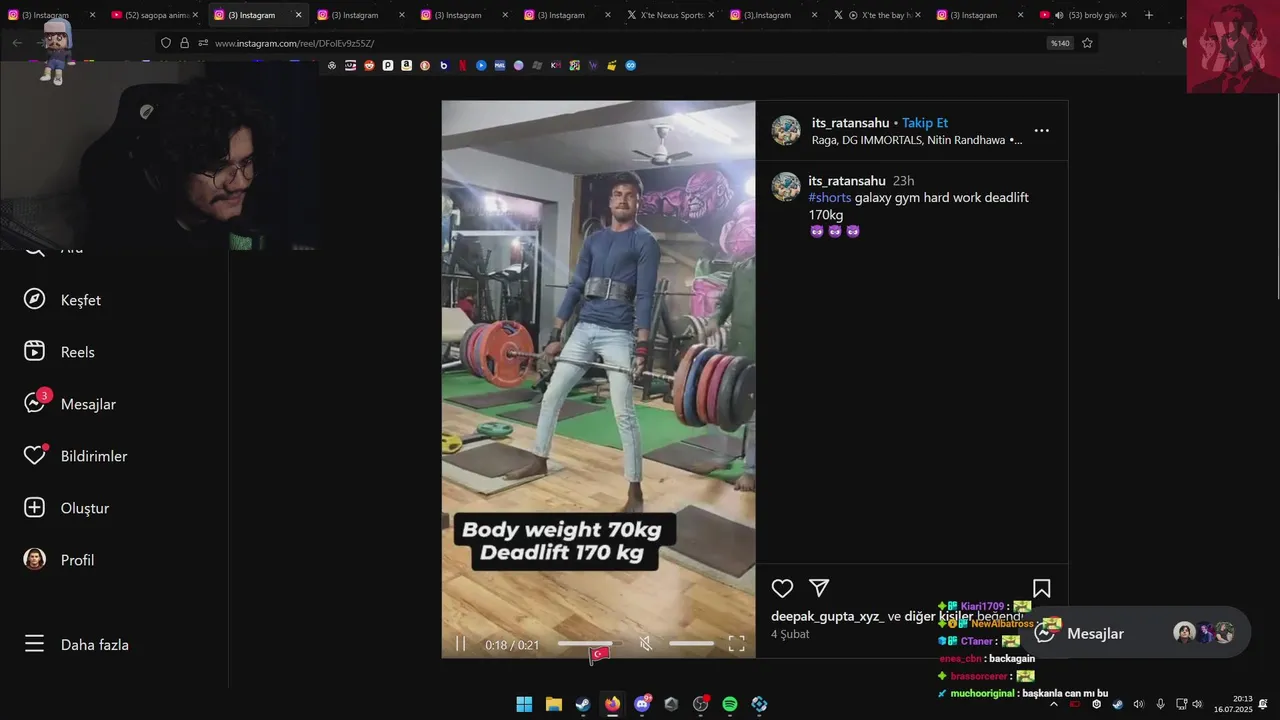Open the Amazon bookmark
Screen dimensions: 1280x720
(x=406, y=65)
